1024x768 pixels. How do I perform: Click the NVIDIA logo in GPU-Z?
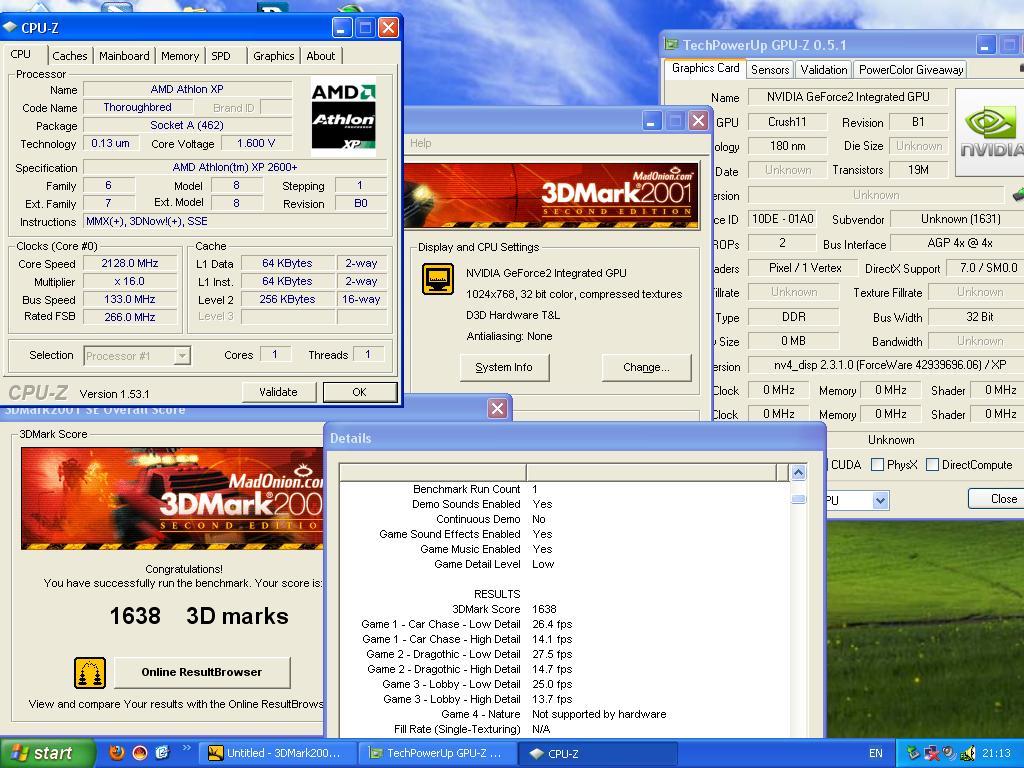point(990,133)
